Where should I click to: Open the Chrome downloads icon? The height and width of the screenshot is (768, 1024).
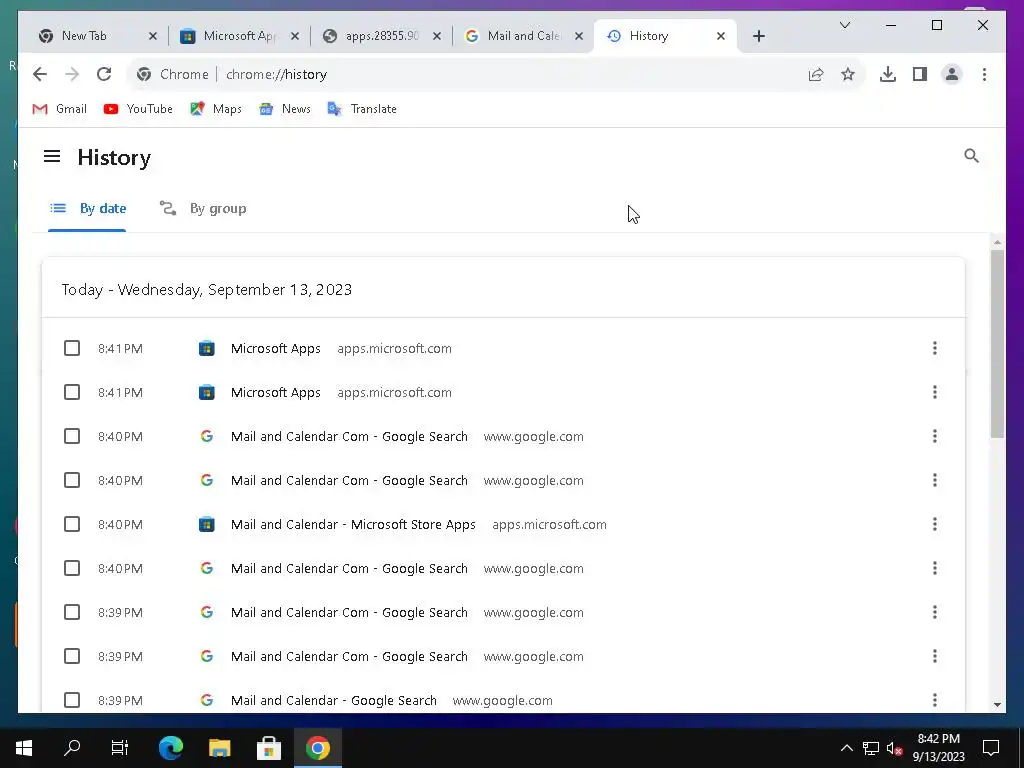[x=888, y=74]
